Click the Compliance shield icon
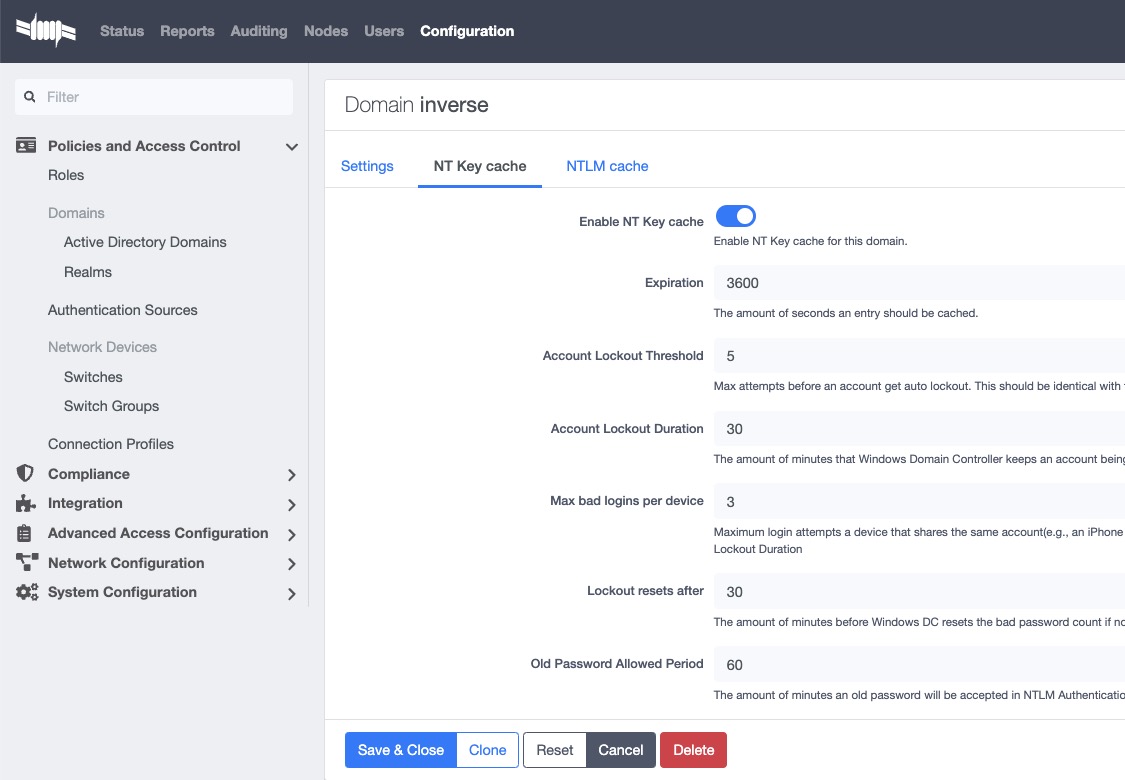Screen dimensions: 1125x780 coord(26,474)
